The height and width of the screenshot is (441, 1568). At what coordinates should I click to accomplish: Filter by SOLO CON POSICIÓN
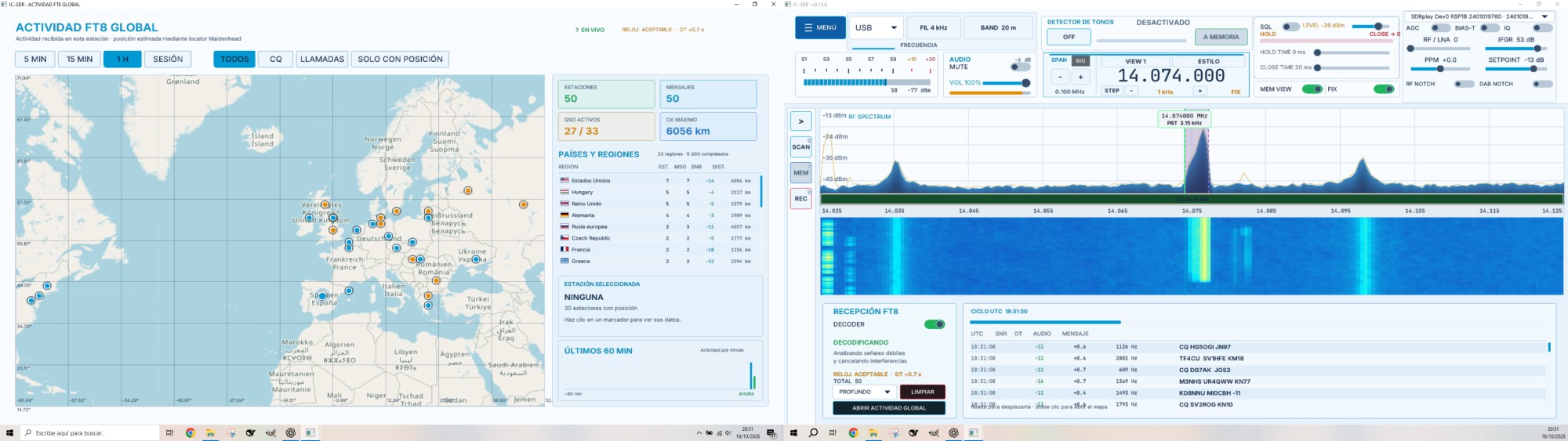point(401,59)
